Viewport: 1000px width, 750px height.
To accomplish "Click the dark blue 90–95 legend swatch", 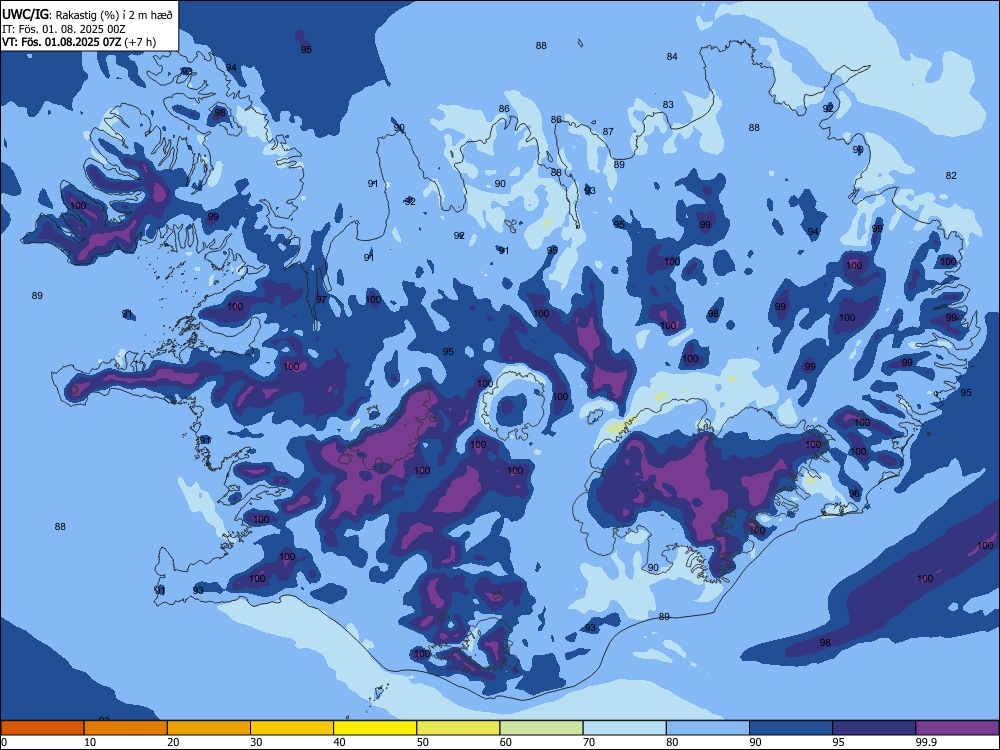I will (791, 728).
